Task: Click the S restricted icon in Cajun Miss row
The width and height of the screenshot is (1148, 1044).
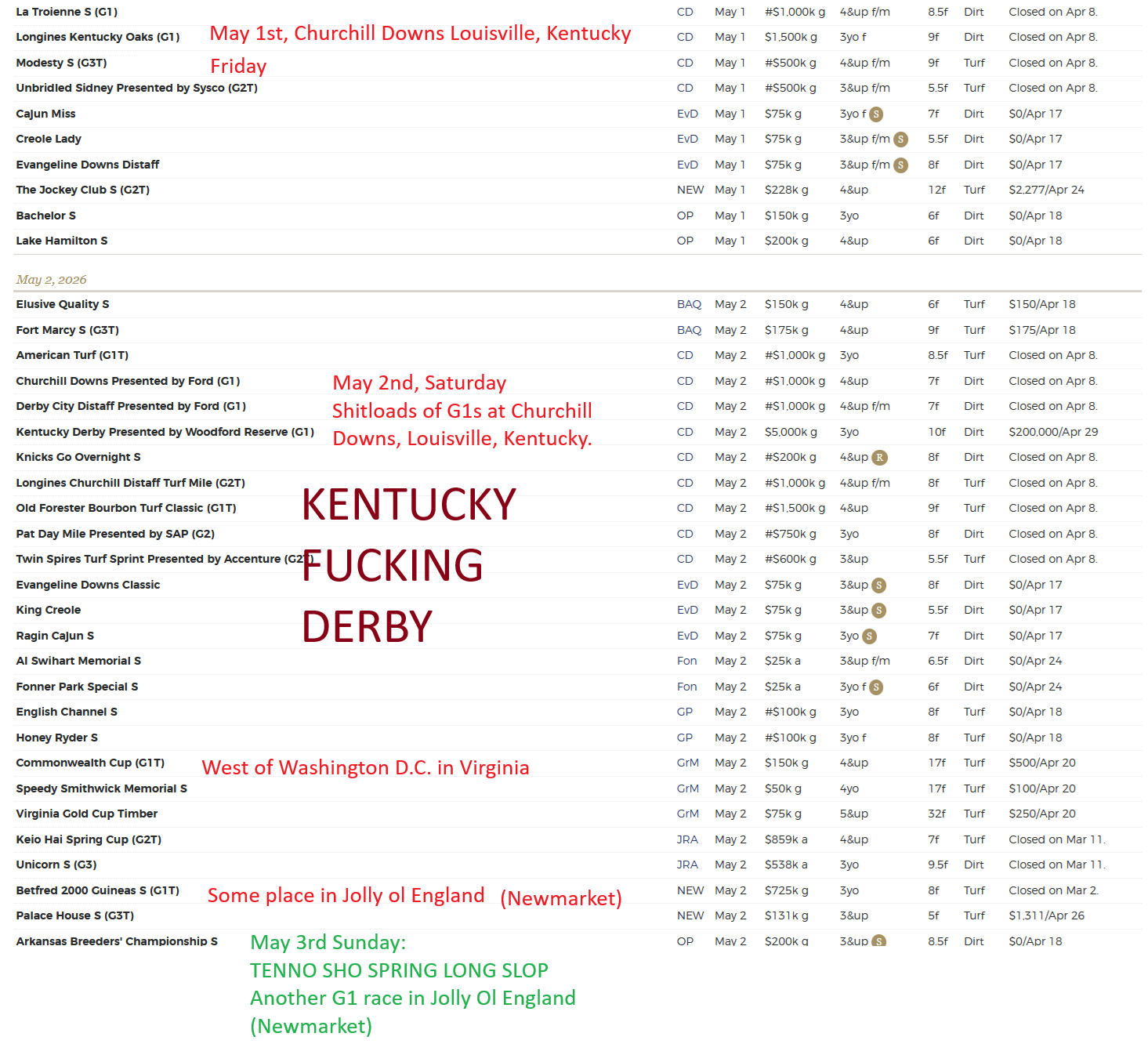Action: click(876, 114)
